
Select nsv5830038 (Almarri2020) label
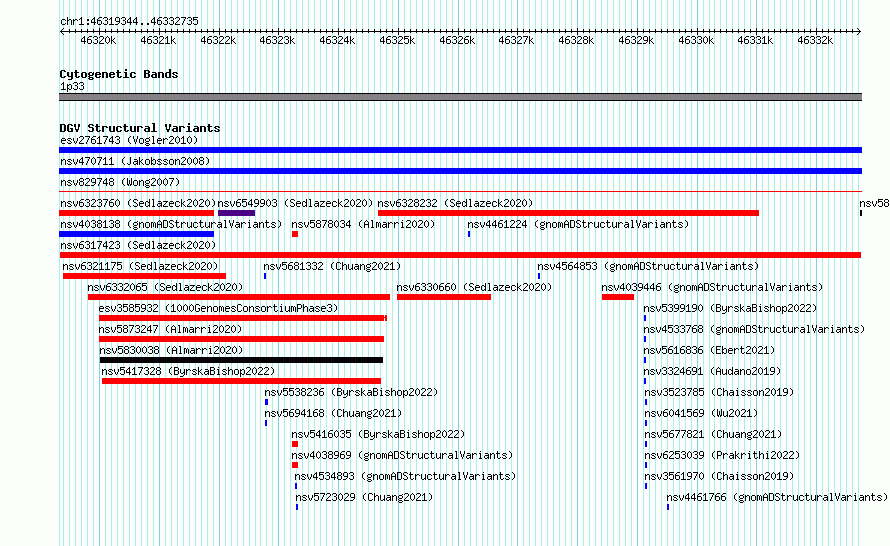click(171, 350)
